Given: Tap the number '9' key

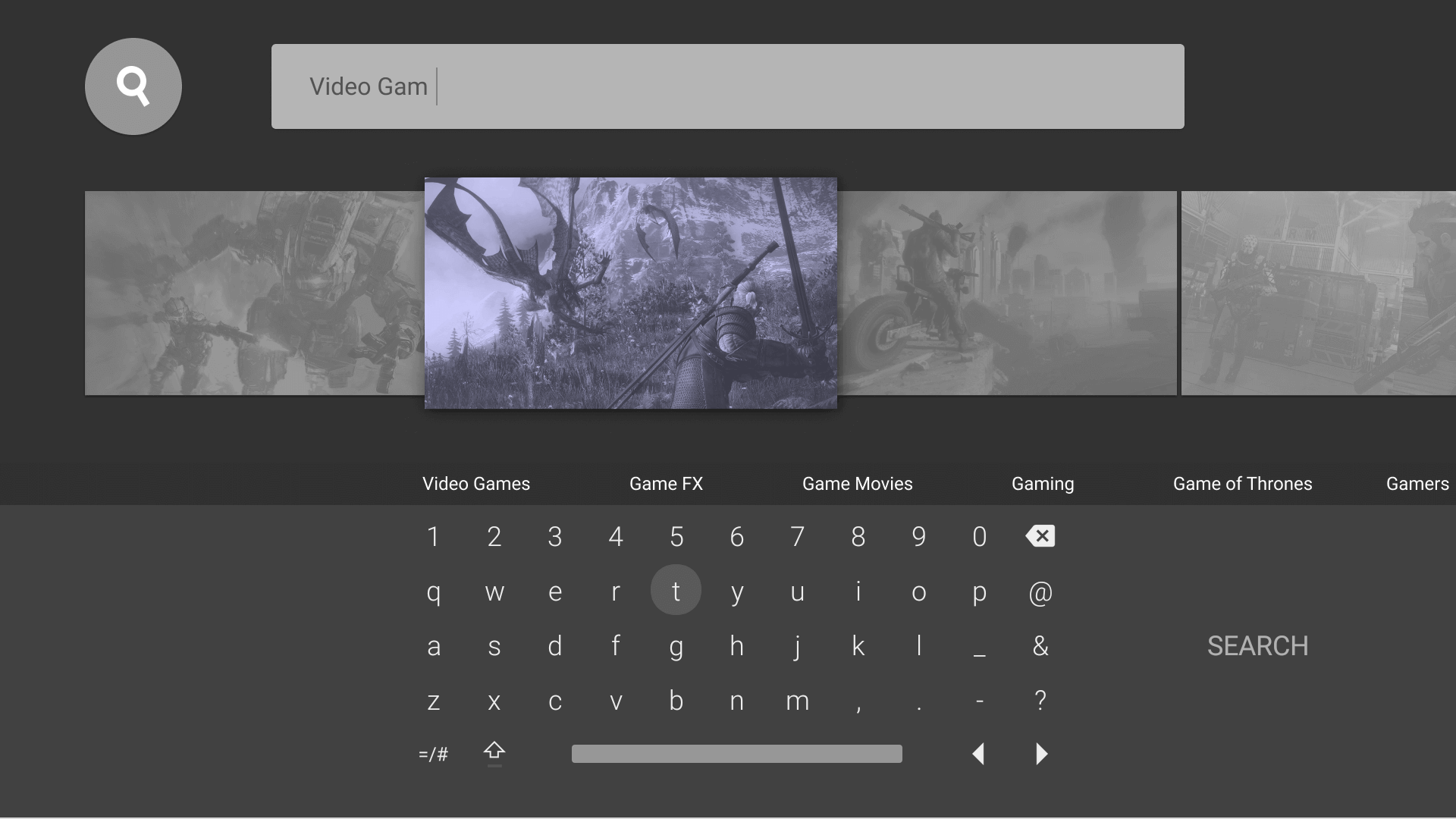Looking at the screenshot, I should [919, 537].
